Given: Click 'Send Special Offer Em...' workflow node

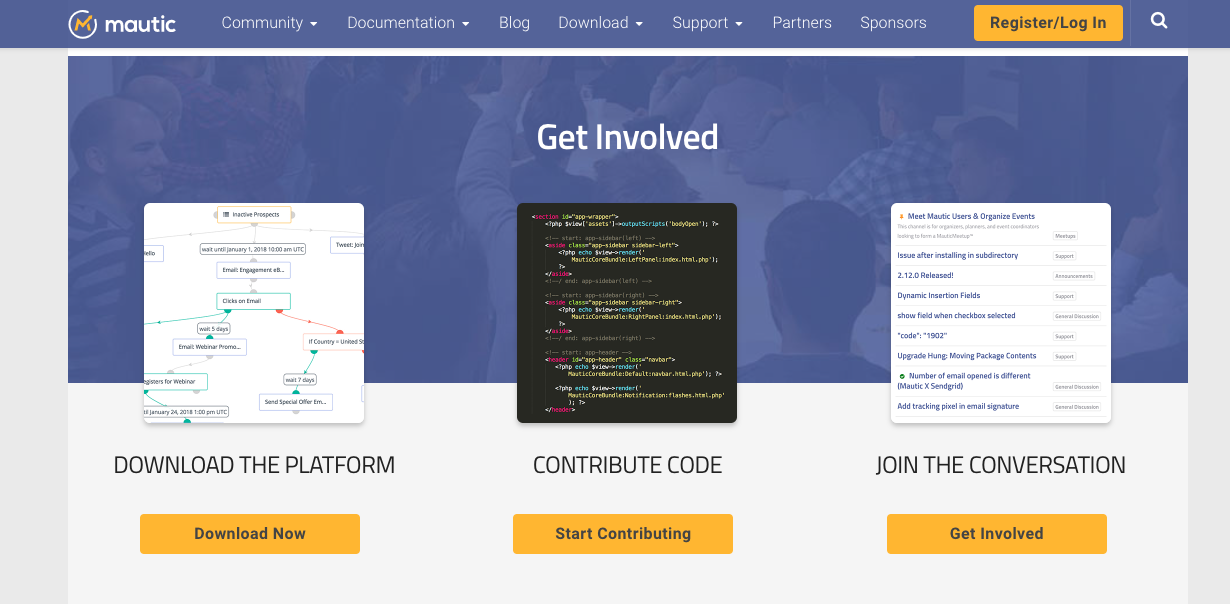Looking at the screenshot, I should 296,401.
